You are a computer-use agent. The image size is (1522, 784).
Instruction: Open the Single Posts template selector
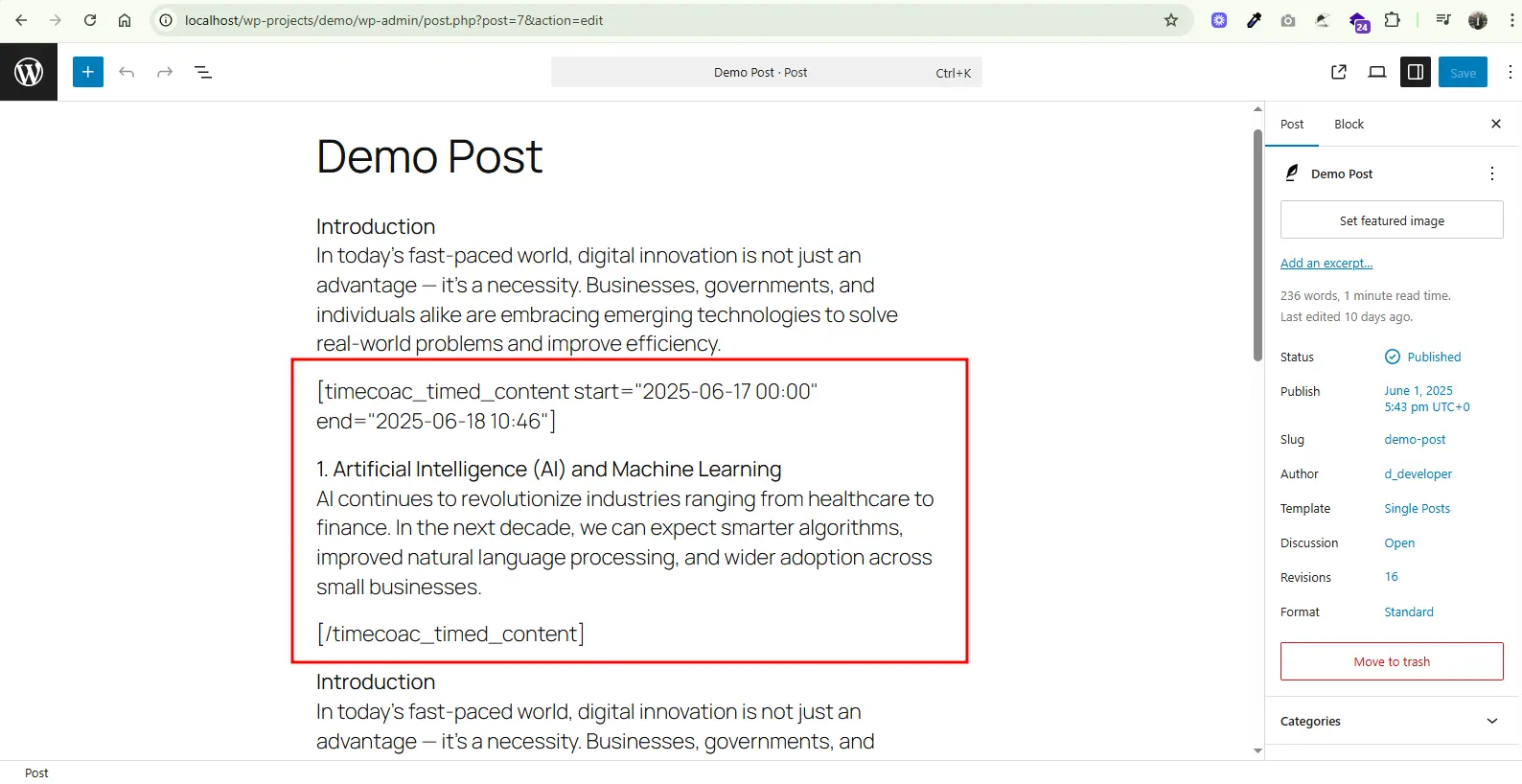click(1417, 509)
